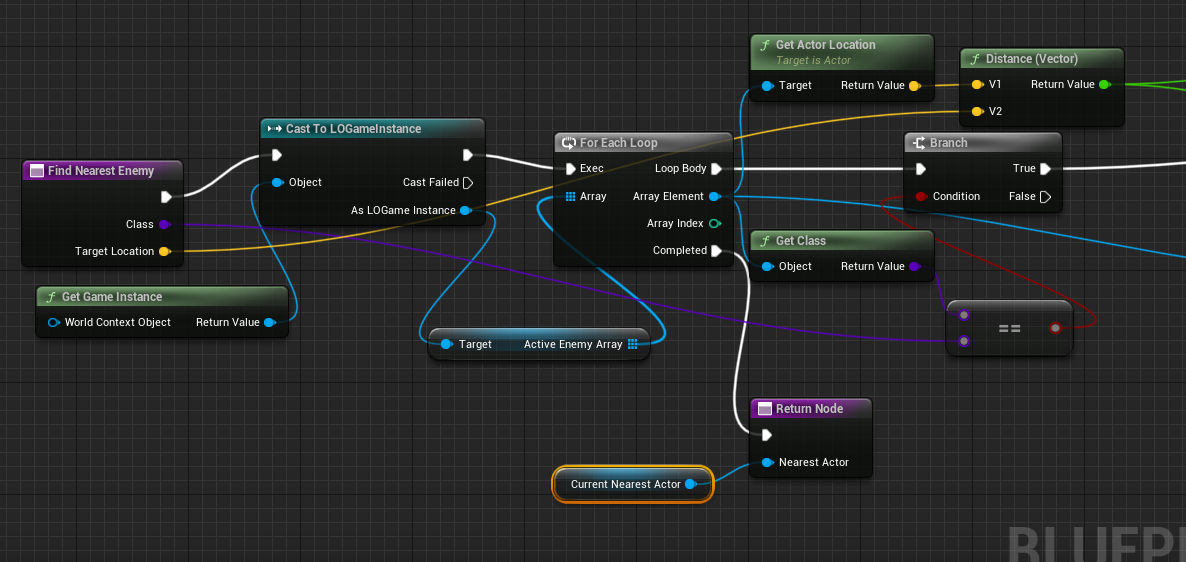Click Get Actor Location Return Value pin

point(914,85)
